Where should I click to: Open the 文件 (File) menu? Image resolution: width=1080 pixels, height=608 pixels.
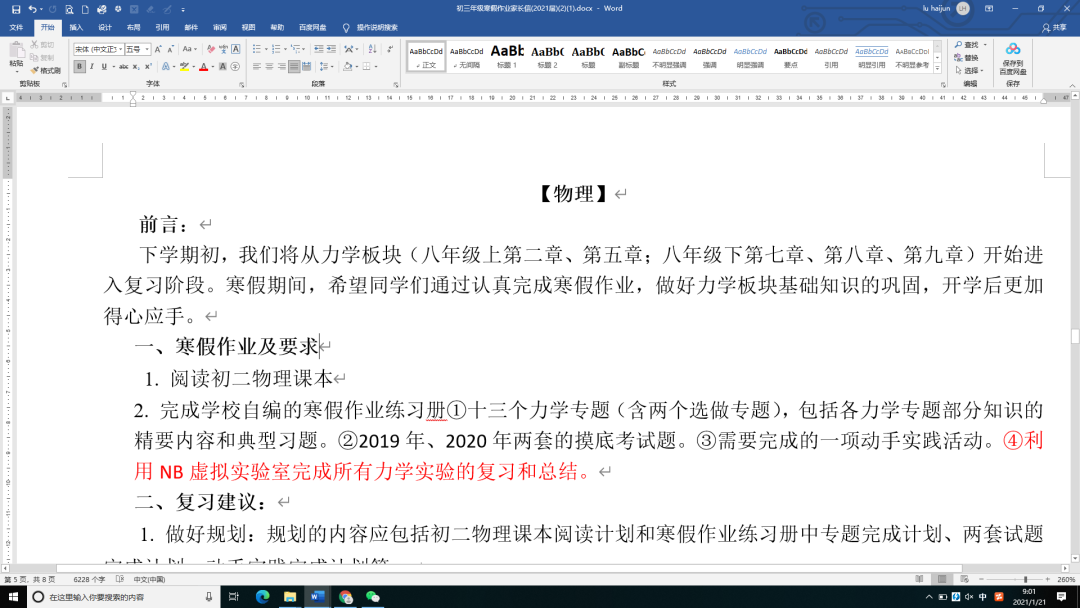[x=16, y=28]
